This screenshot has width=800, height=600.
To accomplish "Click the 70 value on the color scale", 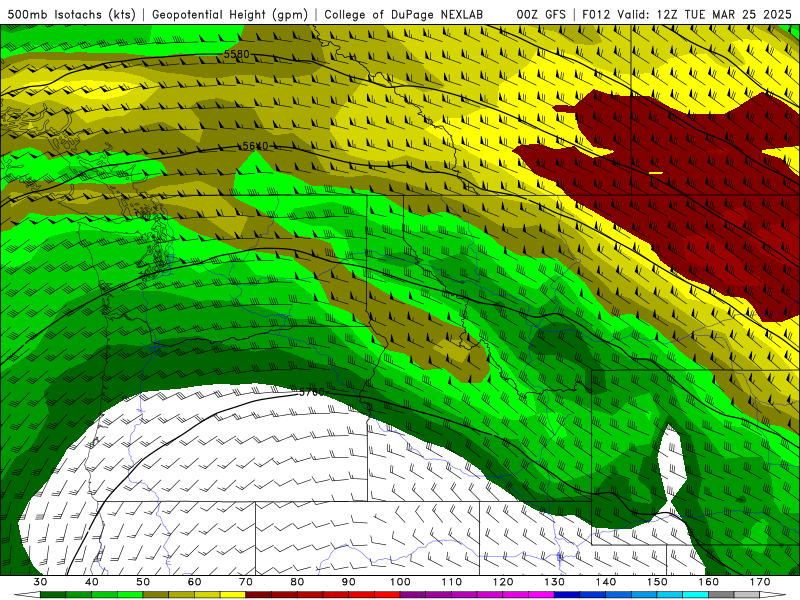I will point(246,582).
